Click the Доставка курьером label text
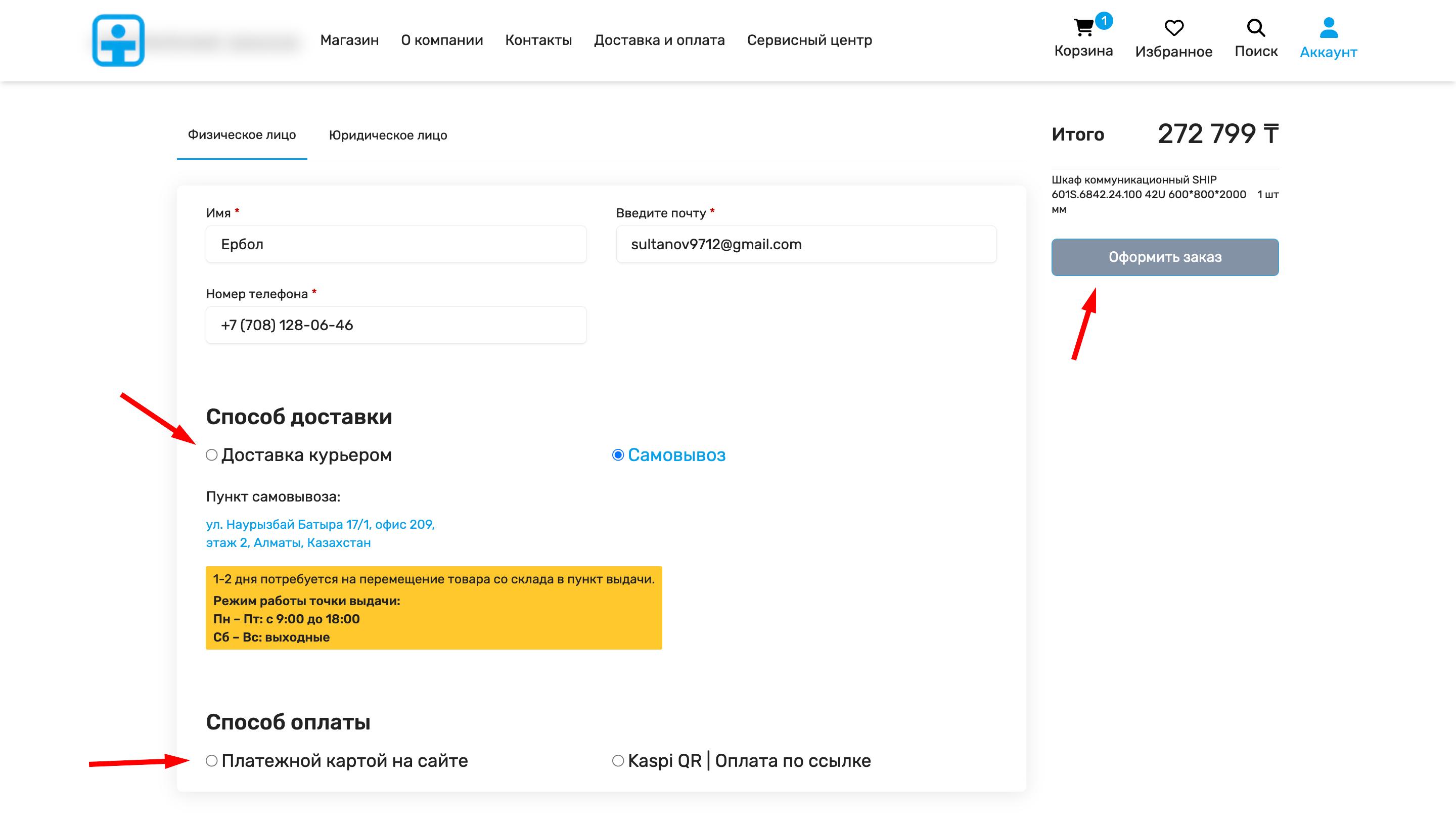 [306, 455]
